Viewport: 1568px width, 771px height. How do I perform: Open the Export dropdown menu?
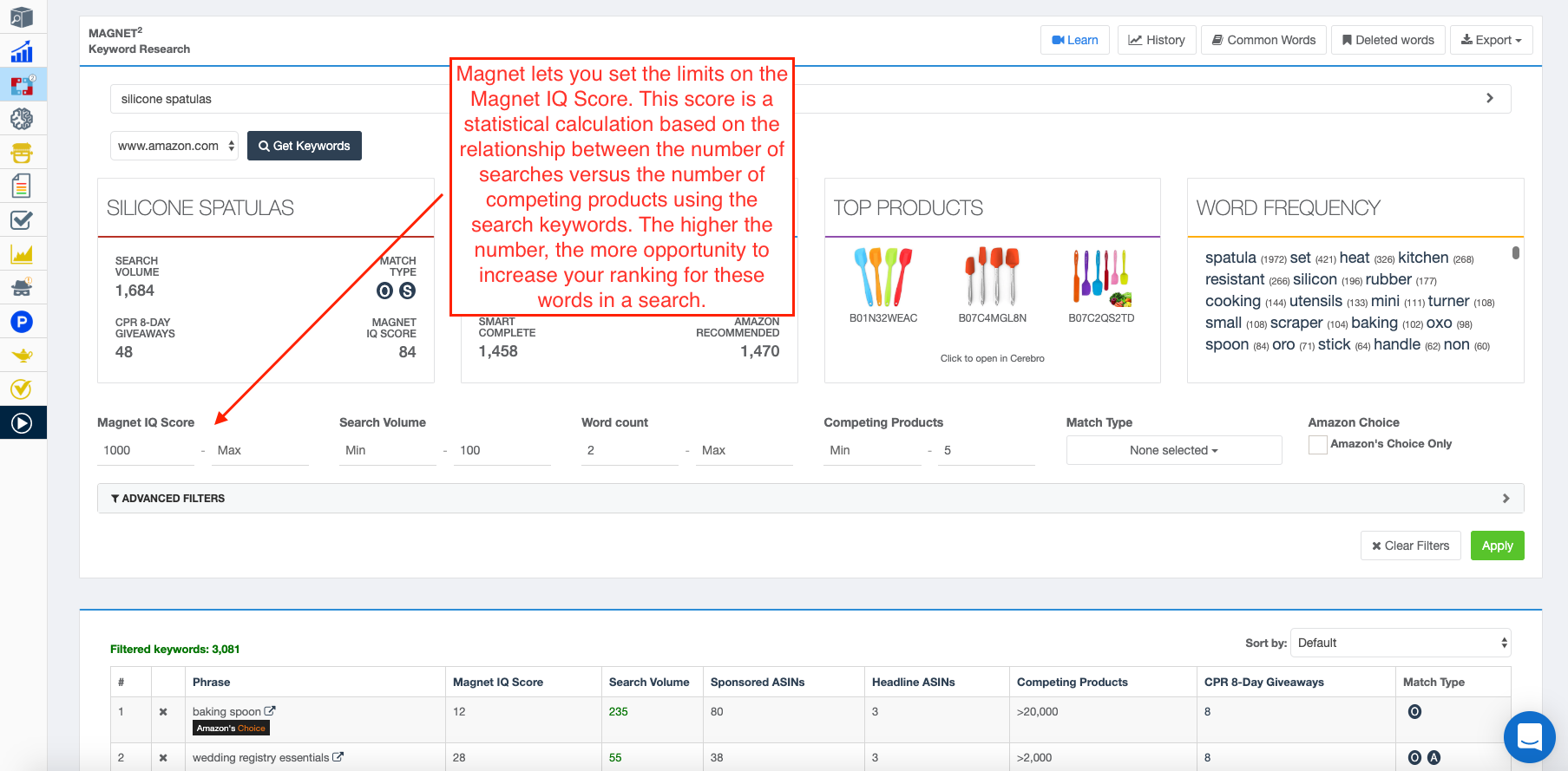point(1491,40)
